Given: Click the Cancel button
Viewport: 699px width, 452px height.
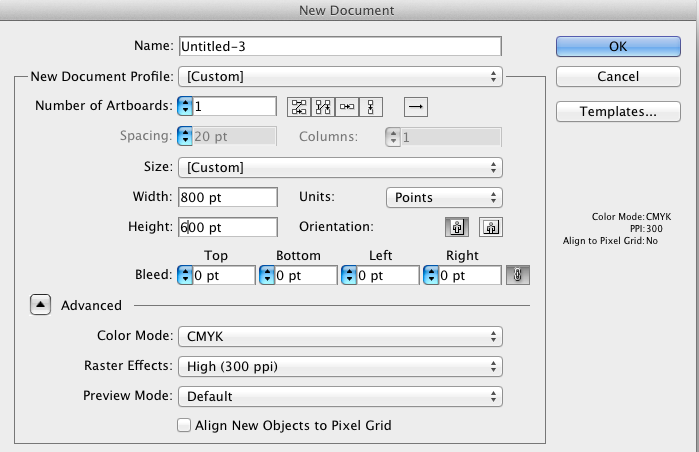Looking at the screenshot, I should [617, 76].
